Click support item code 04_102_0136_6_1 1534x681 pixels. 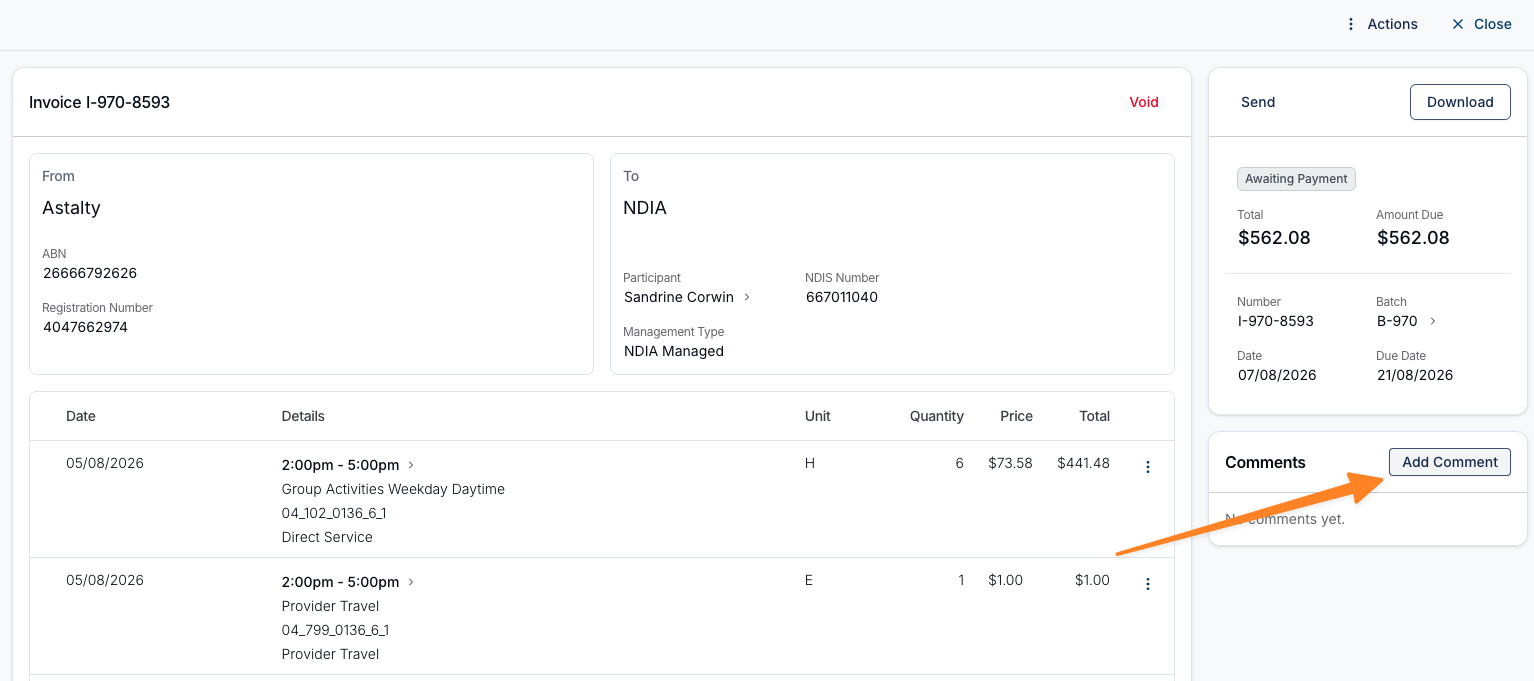pos(334,513)
